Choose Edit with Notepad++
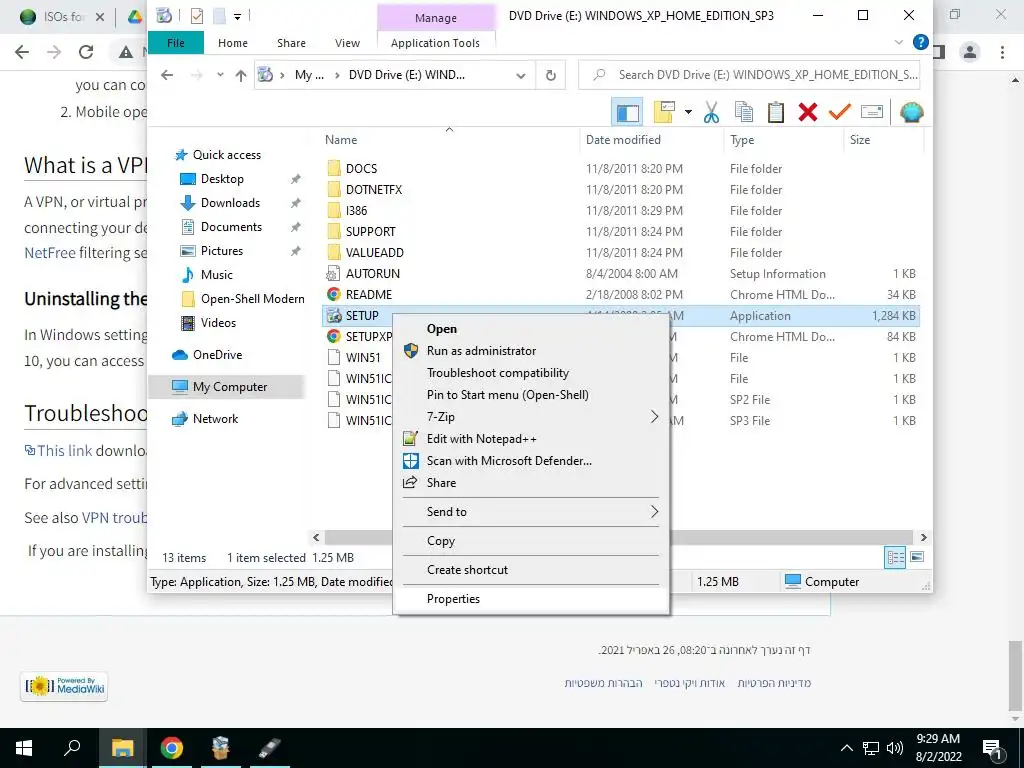This screenshot has height=768, width=1024. pyautogui.click(x=531, y=439)
